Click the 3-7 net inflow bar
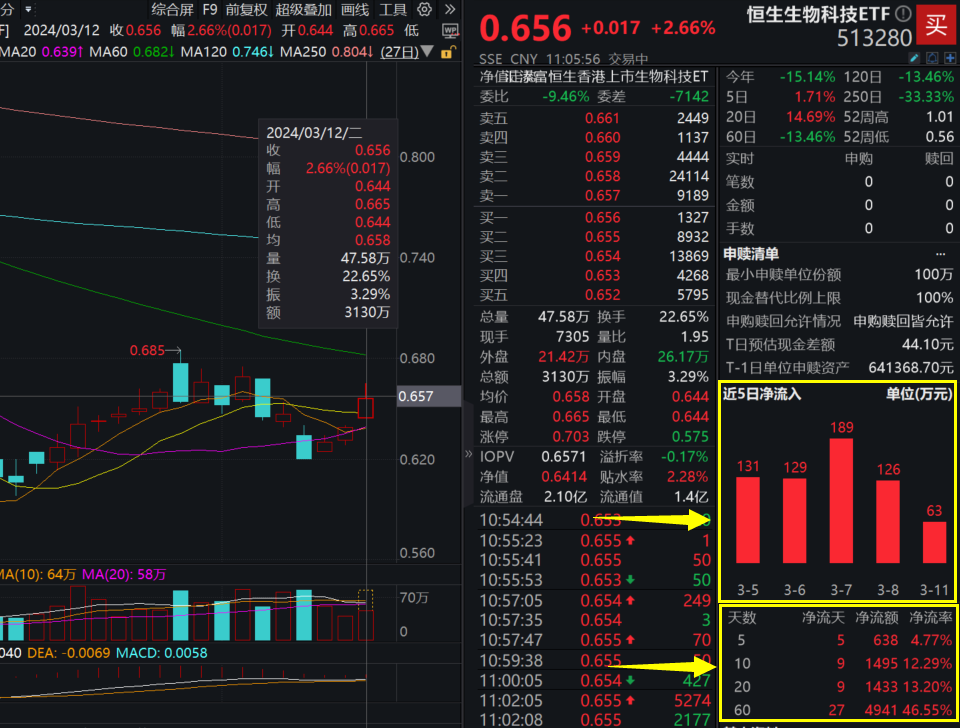 tap(841, 500)
